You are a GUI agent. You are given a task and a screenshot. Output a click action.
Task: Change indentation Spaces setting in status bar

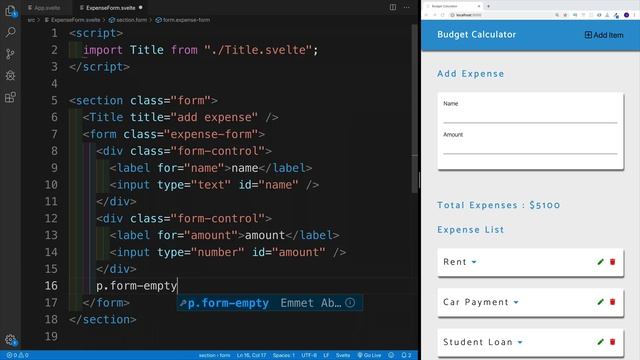(x=284, y=356)
